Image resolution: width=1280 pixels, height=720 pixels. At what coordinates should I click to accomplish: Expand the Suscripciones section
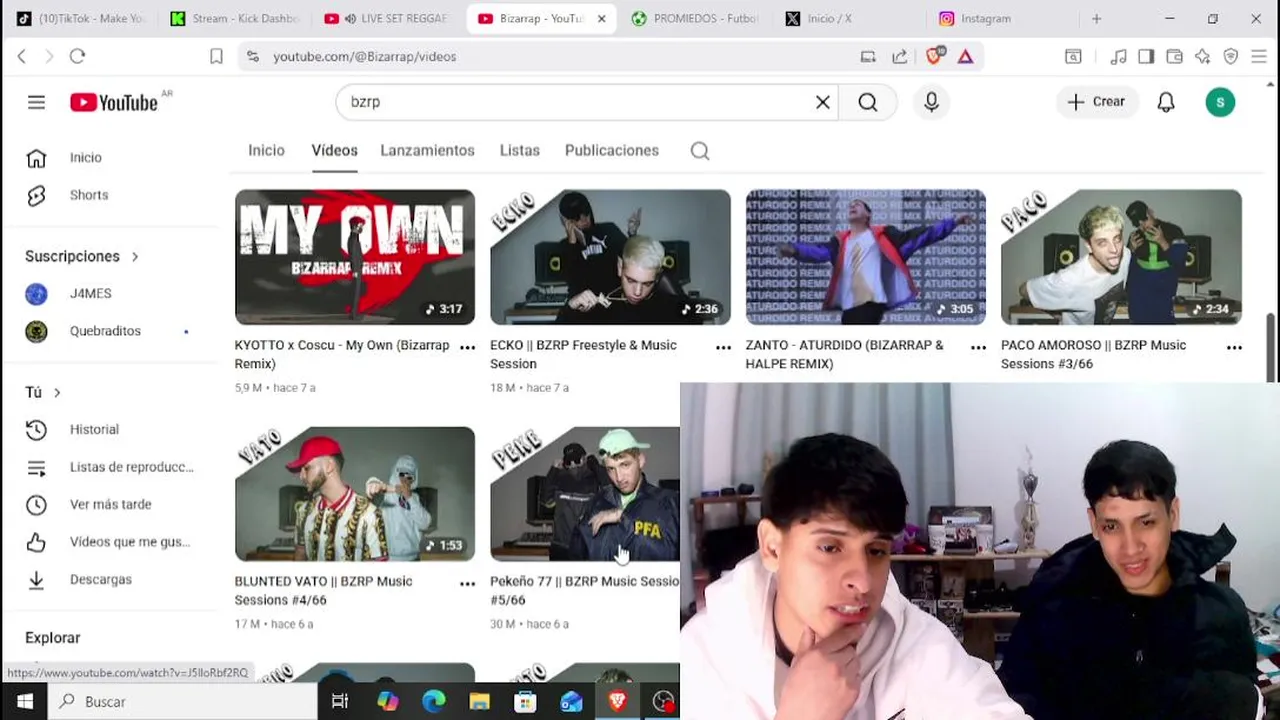point(82,256)
